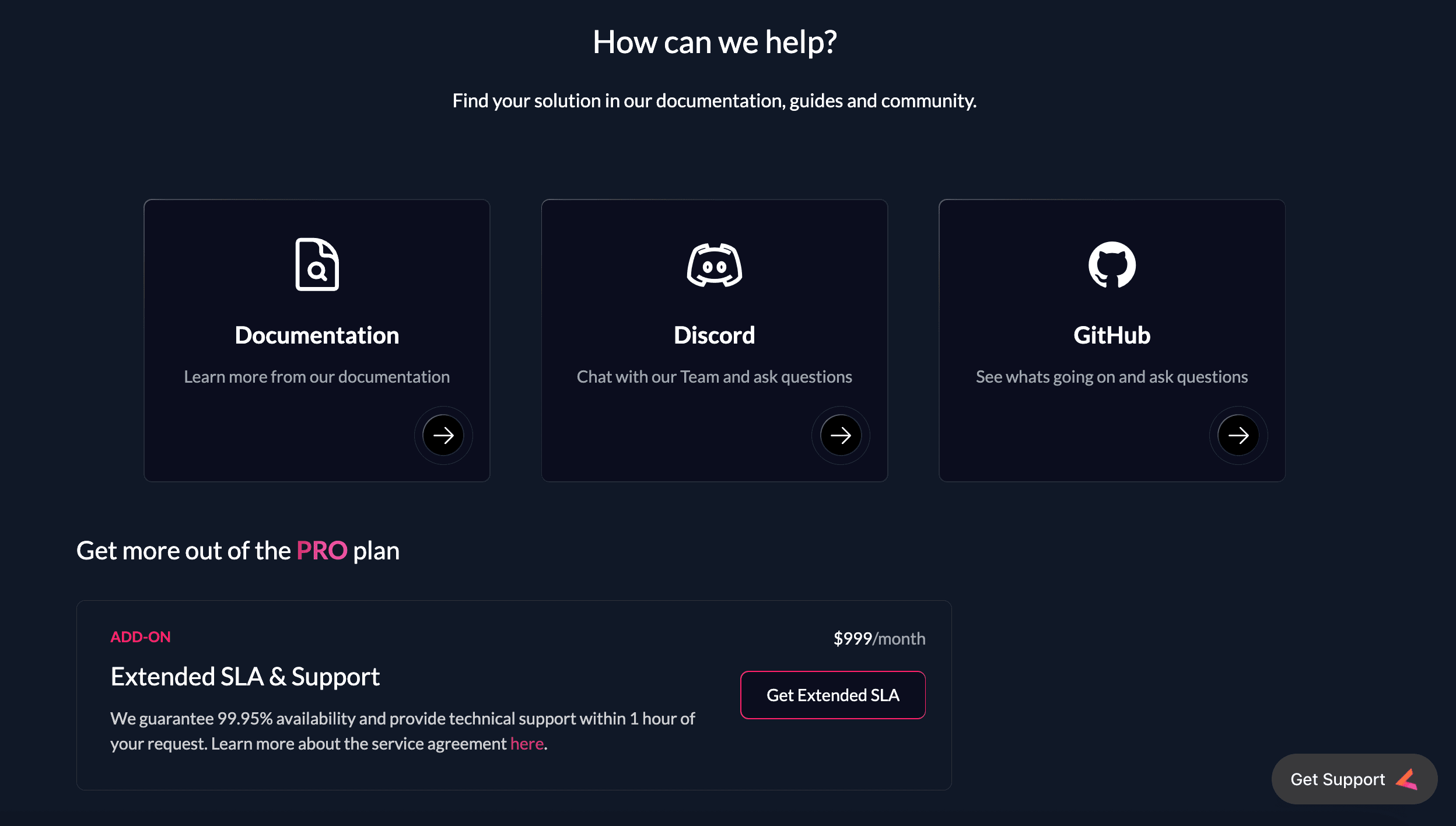The width and height of the screenshot is (1456, 826).
Task: Click the GitHub Octocat logo icon
Action: [x=1112, y=265]
